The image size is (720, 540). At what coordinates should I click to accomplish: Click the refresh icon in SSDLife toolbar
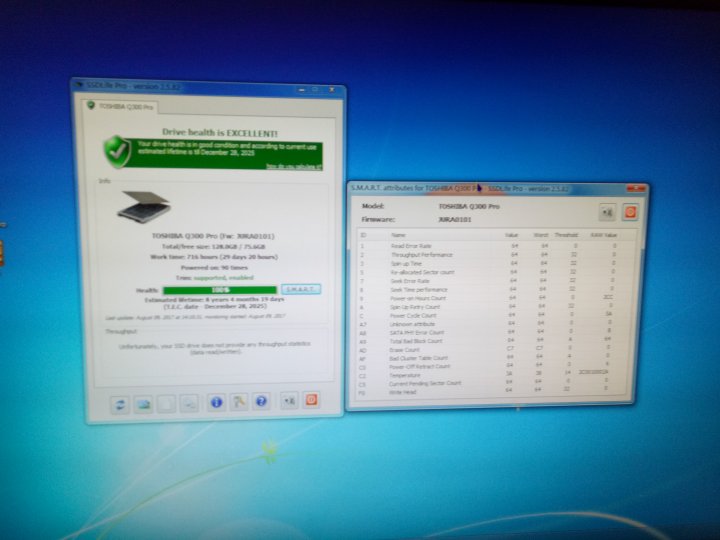pos(121,402)
